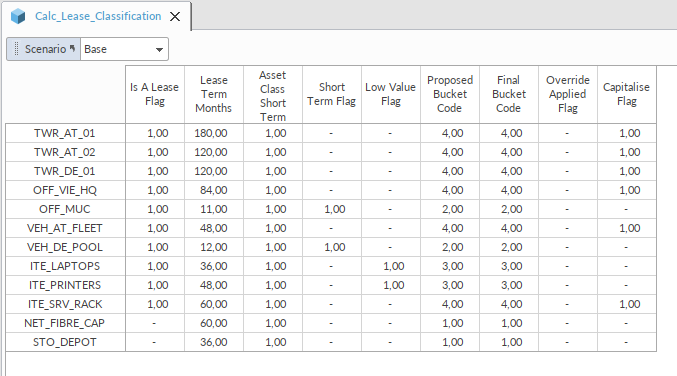This screenshot has height=376, width=677.
Task: Click TWR_DE_01 Final Bucket Code 4,00 cell
Action: coord(509,171)
